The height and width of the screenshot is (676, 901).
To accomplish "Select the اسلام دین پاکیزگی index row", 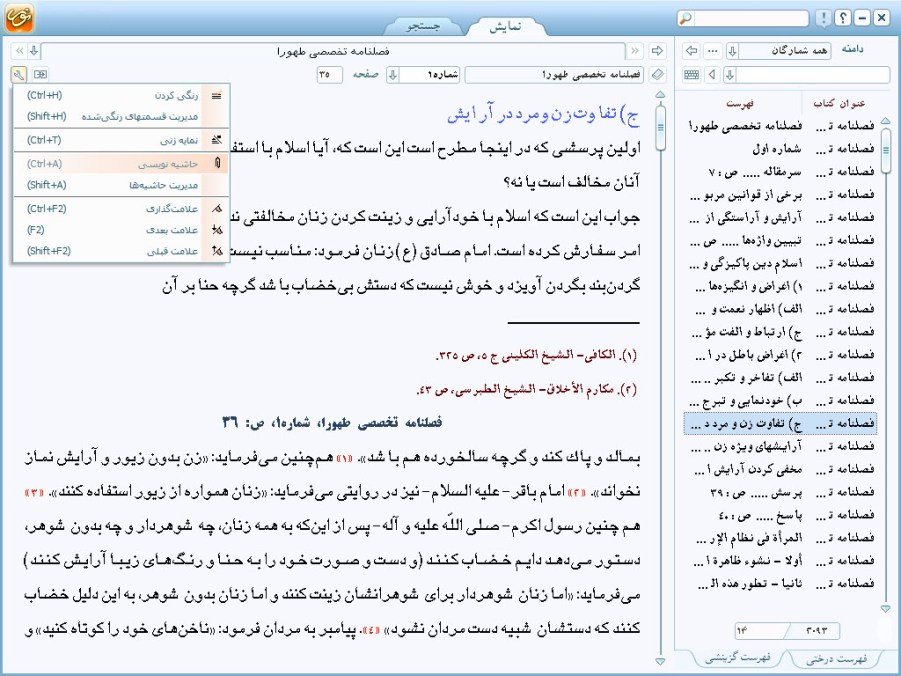I will tap(780, 263).
